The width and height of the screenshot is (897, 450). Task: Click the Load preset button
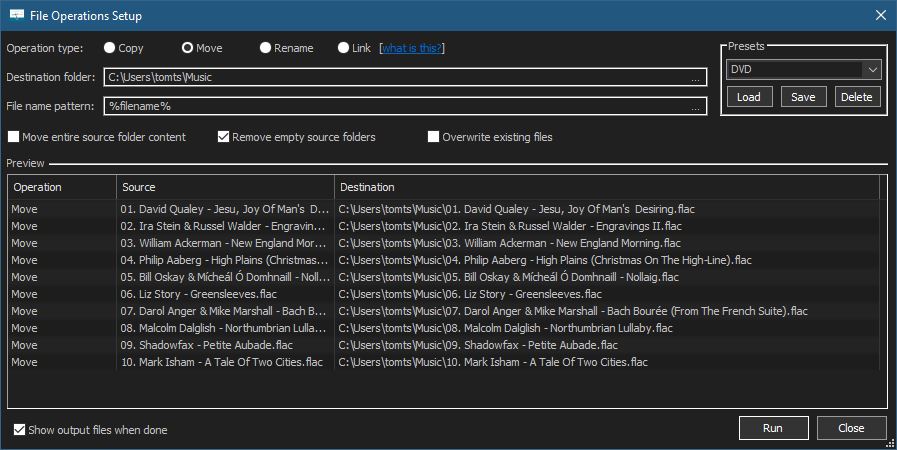(x=748, y=97)
